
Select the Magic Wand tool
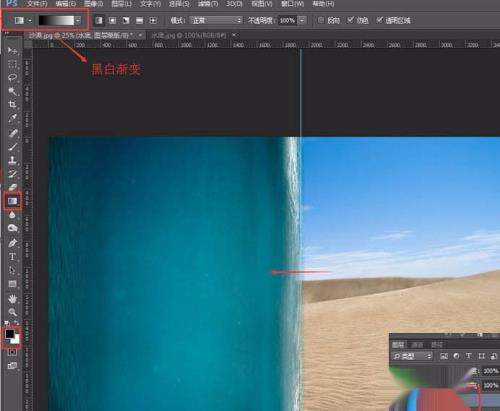[x=12, y=91]
